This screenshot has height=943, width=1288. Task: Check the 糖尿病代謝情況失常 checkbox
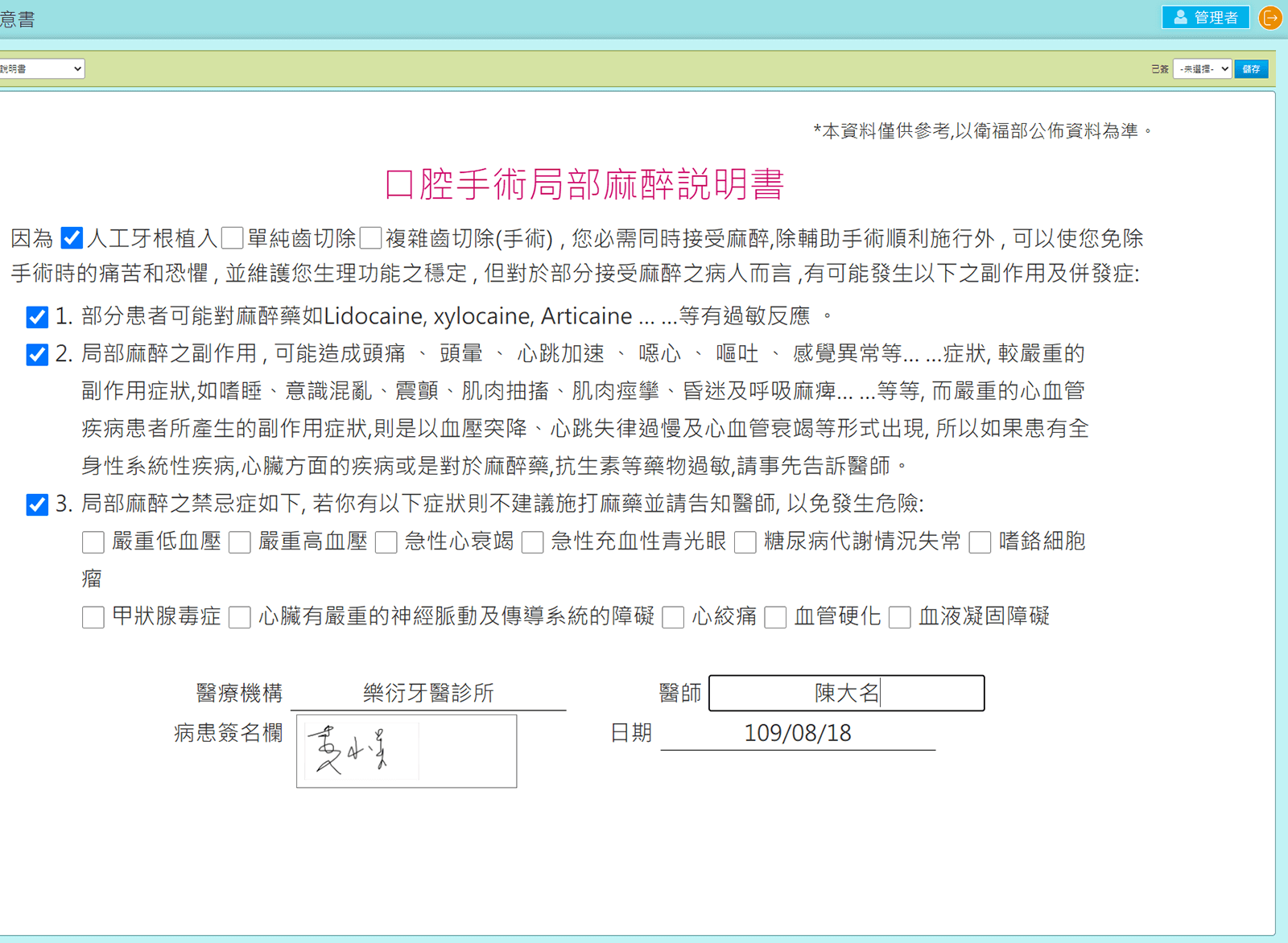point(745,542)
